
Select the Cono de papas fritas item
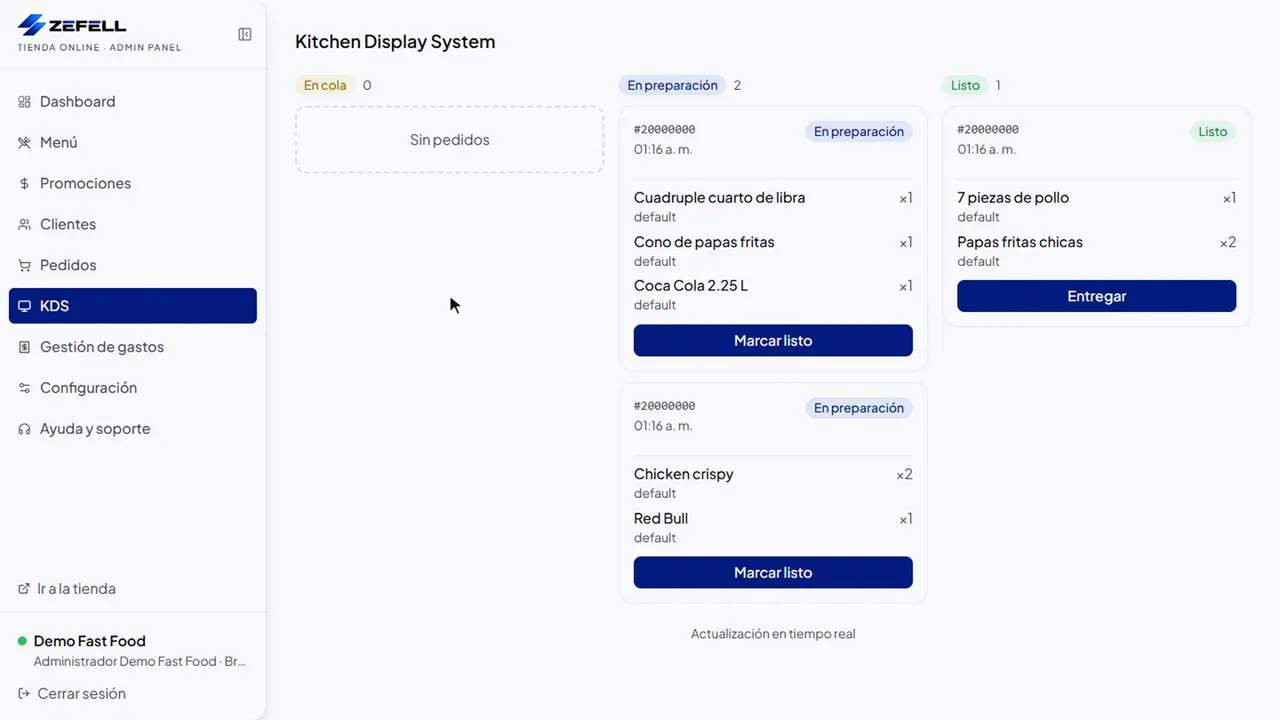coord(704,242)
